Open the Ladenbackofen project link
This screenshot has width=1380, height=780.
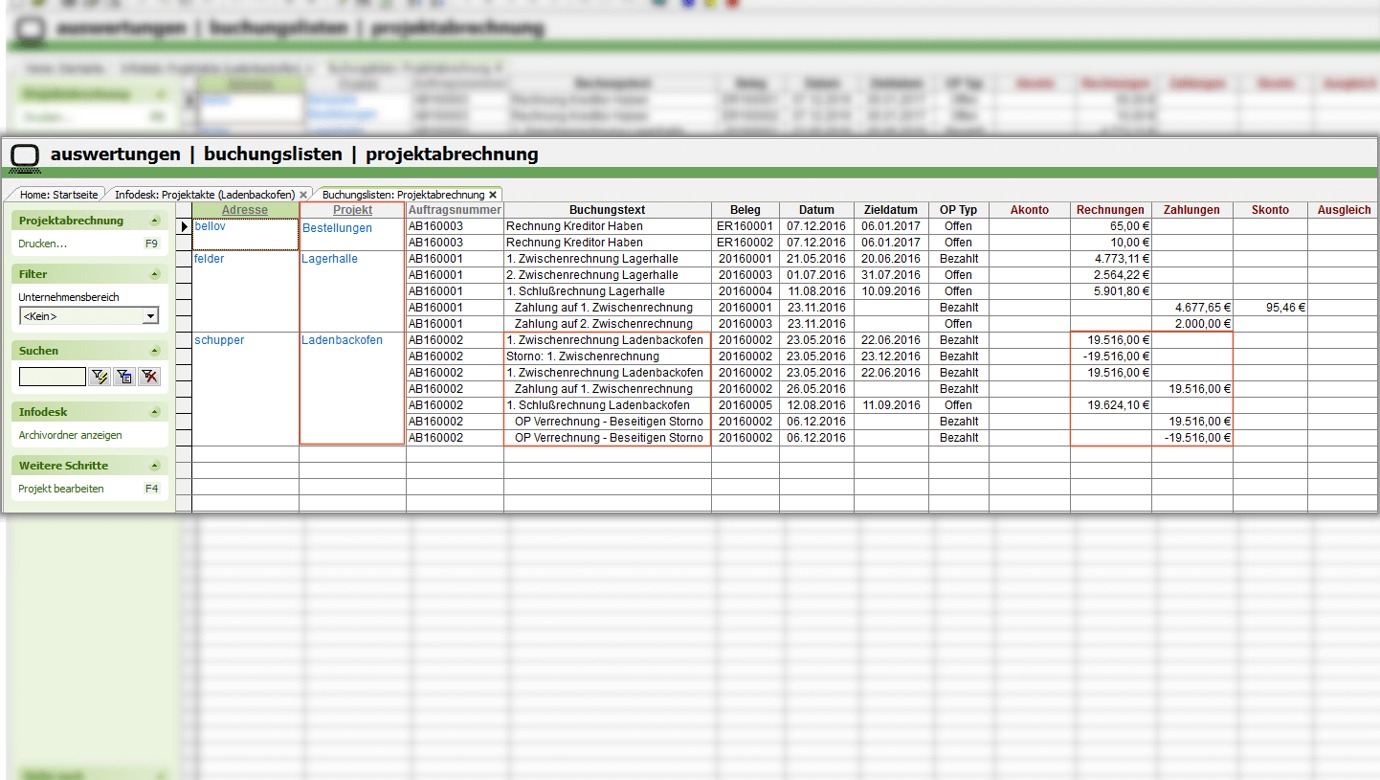coord(342,340)
